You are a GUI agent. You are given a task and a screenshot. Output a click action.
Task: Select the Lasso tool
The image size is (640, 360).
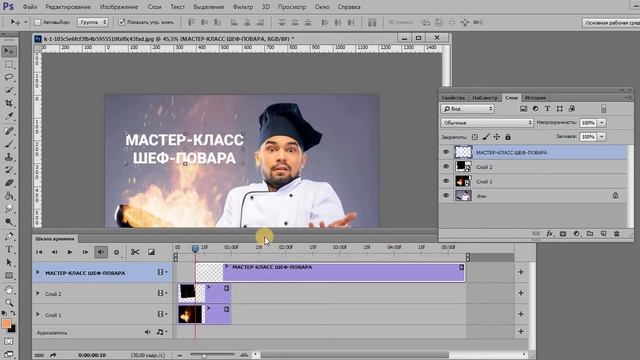pos(9,77)
